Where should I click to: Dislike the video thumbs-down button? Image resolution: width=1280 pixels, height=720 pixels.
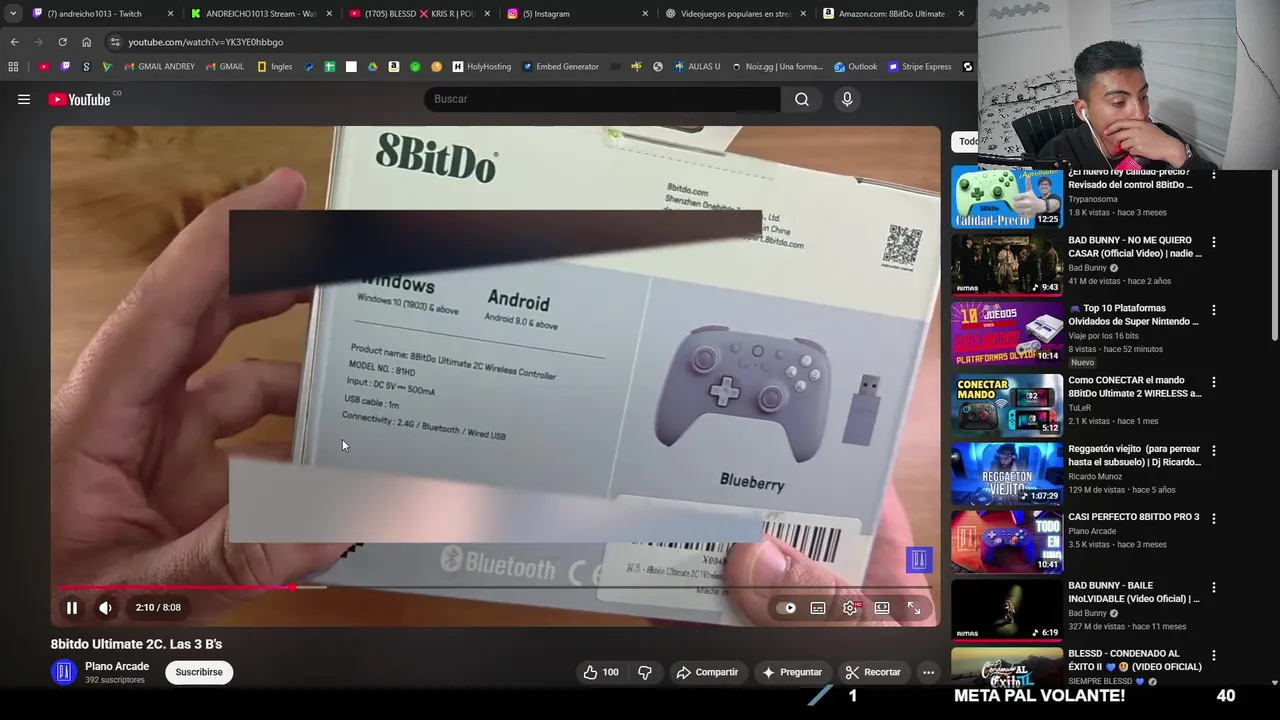(x=644, y=672)
